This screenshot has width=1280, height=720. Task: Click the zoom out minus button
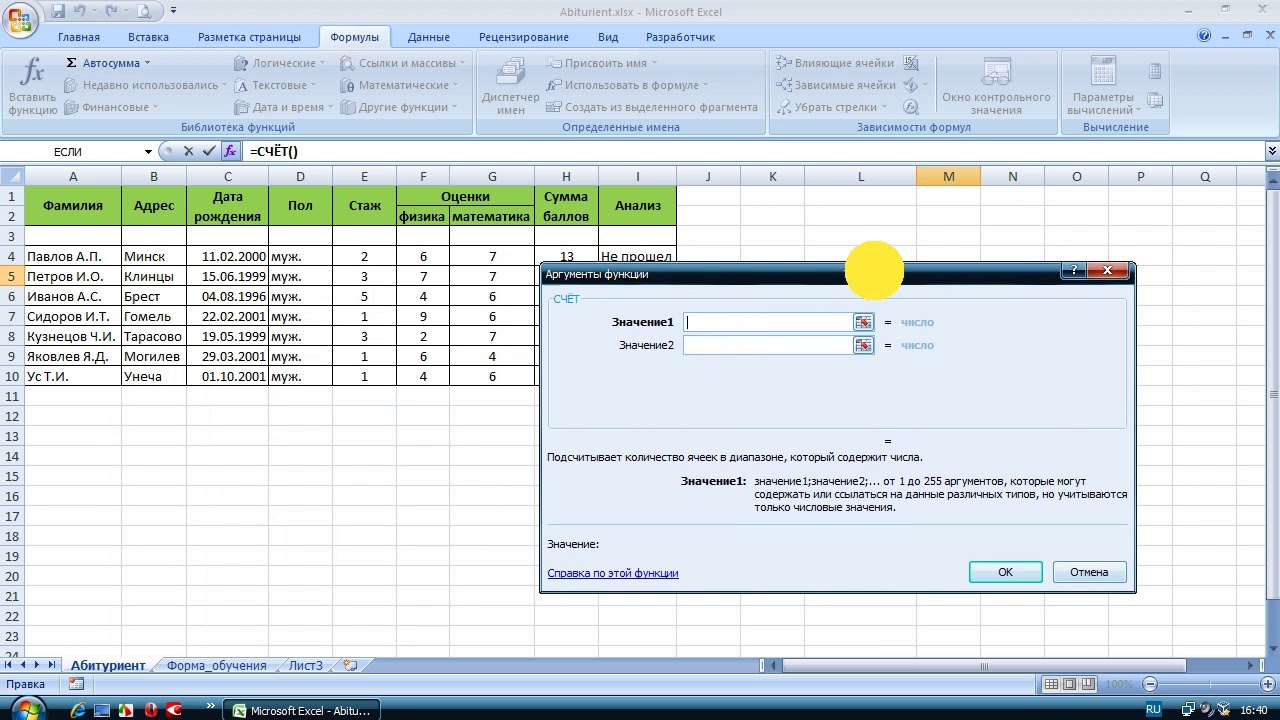pyautogui.click(x=1150, y=684)
